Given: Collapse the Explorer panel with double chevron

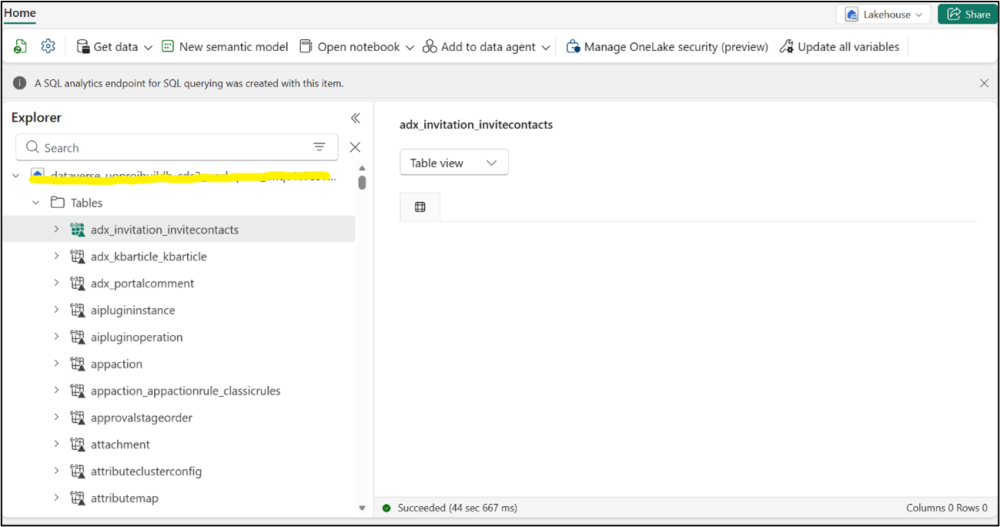Looking at the screenshot, I should coord(355,118).
